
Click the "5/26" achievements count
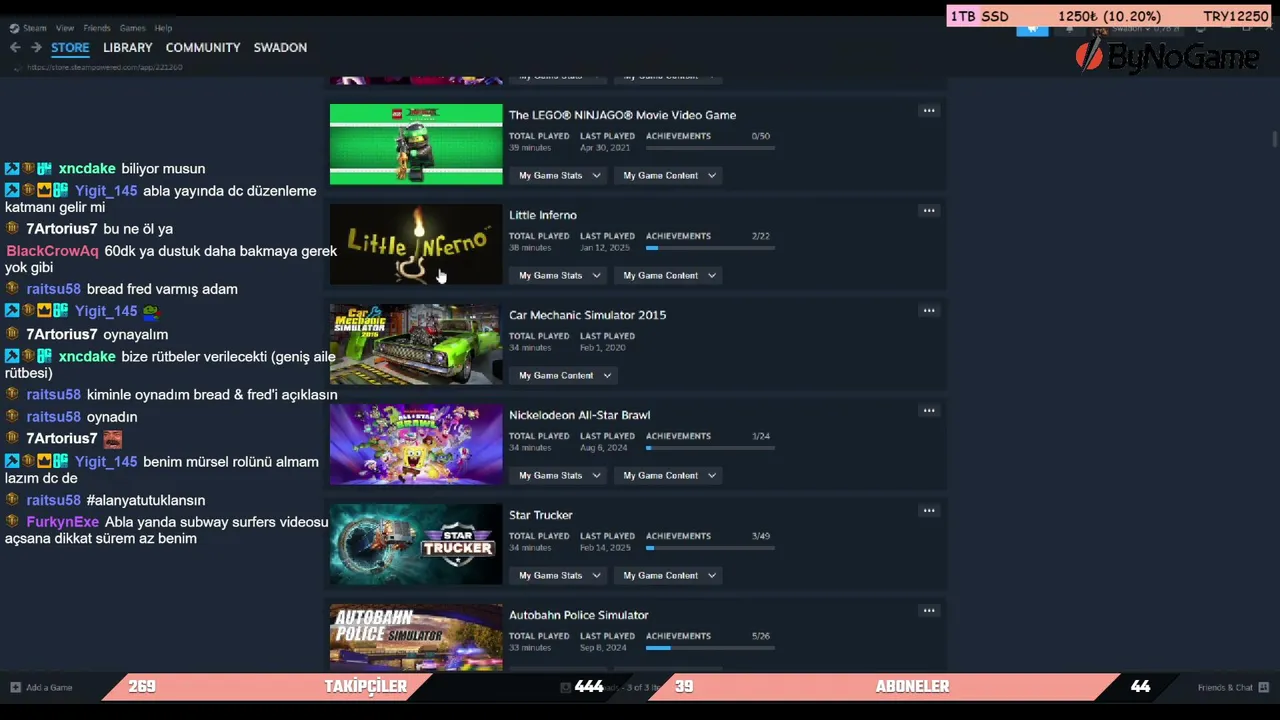tap(761, 636)
